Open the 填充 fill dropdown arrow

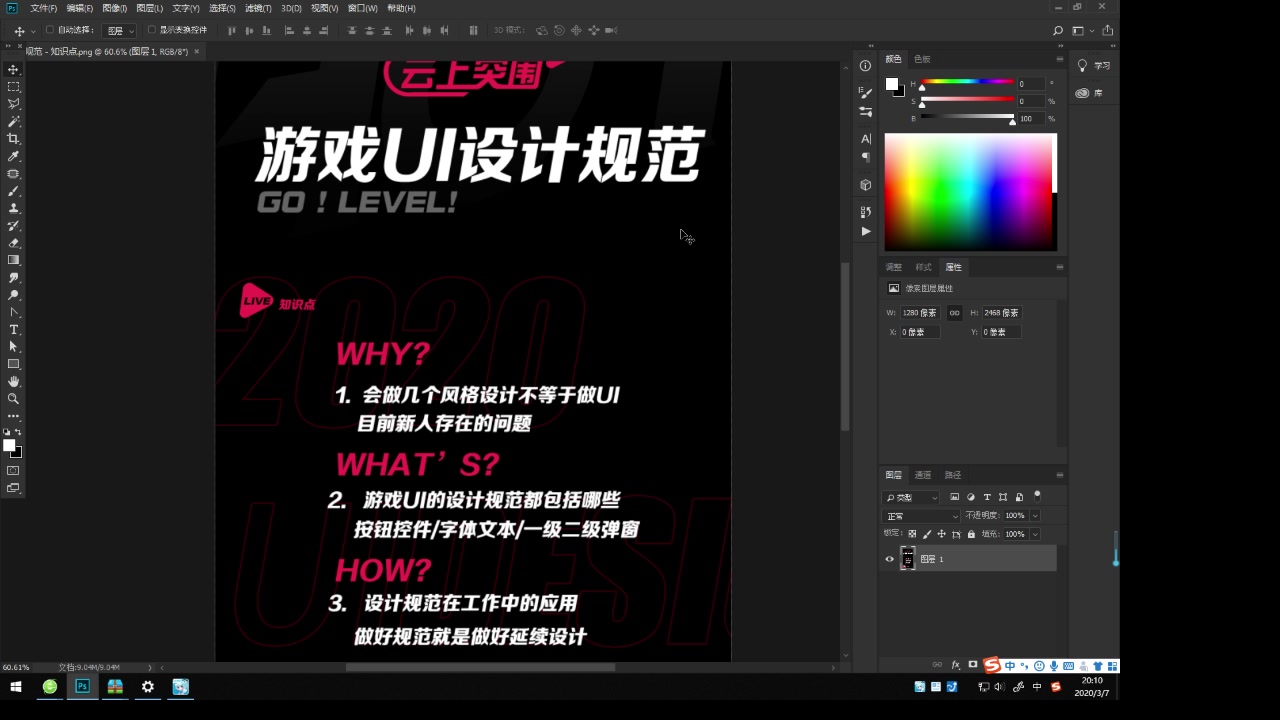[1035, 534]
